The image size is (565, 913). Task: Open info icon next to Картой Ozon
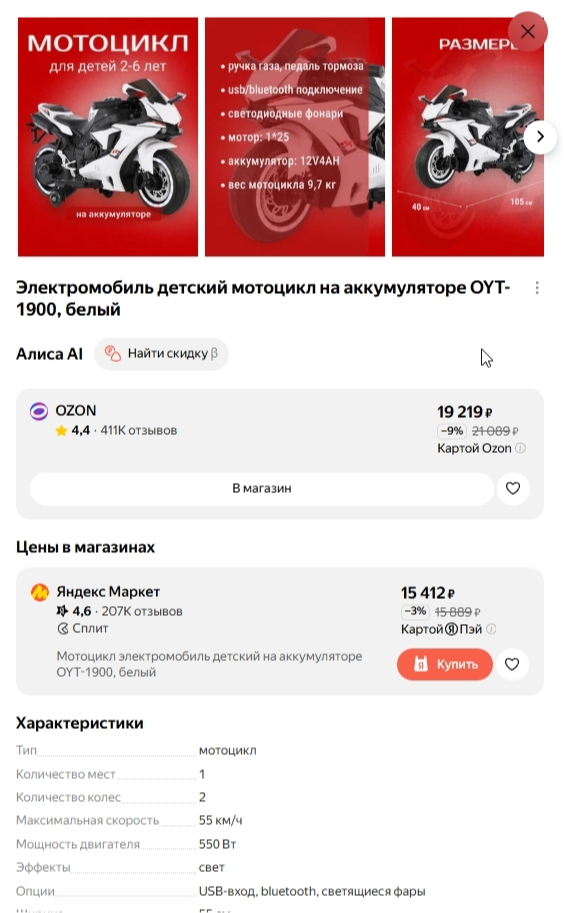tap(521, 448)
